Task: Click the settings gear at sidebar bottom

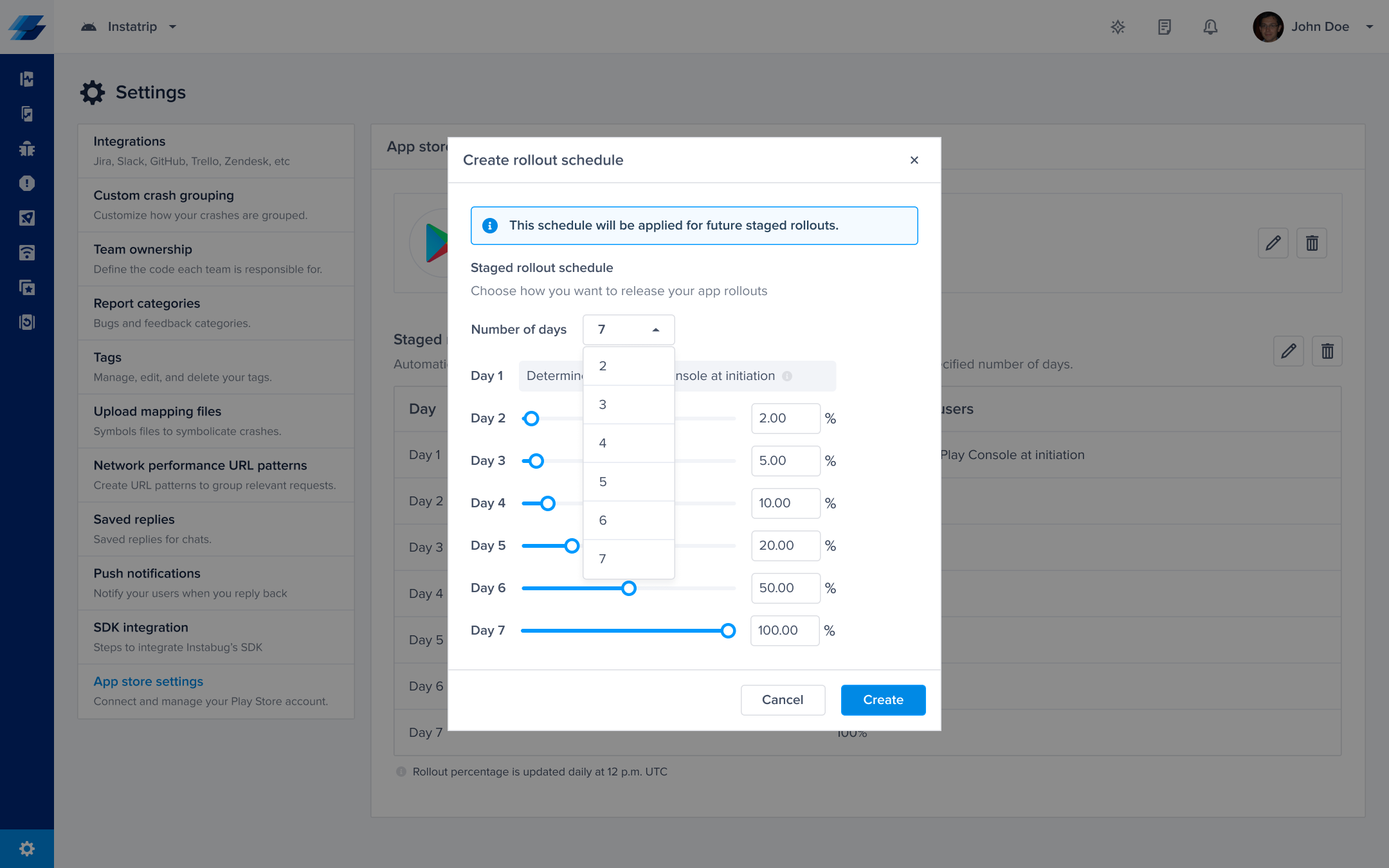Action: coord(27,849)
